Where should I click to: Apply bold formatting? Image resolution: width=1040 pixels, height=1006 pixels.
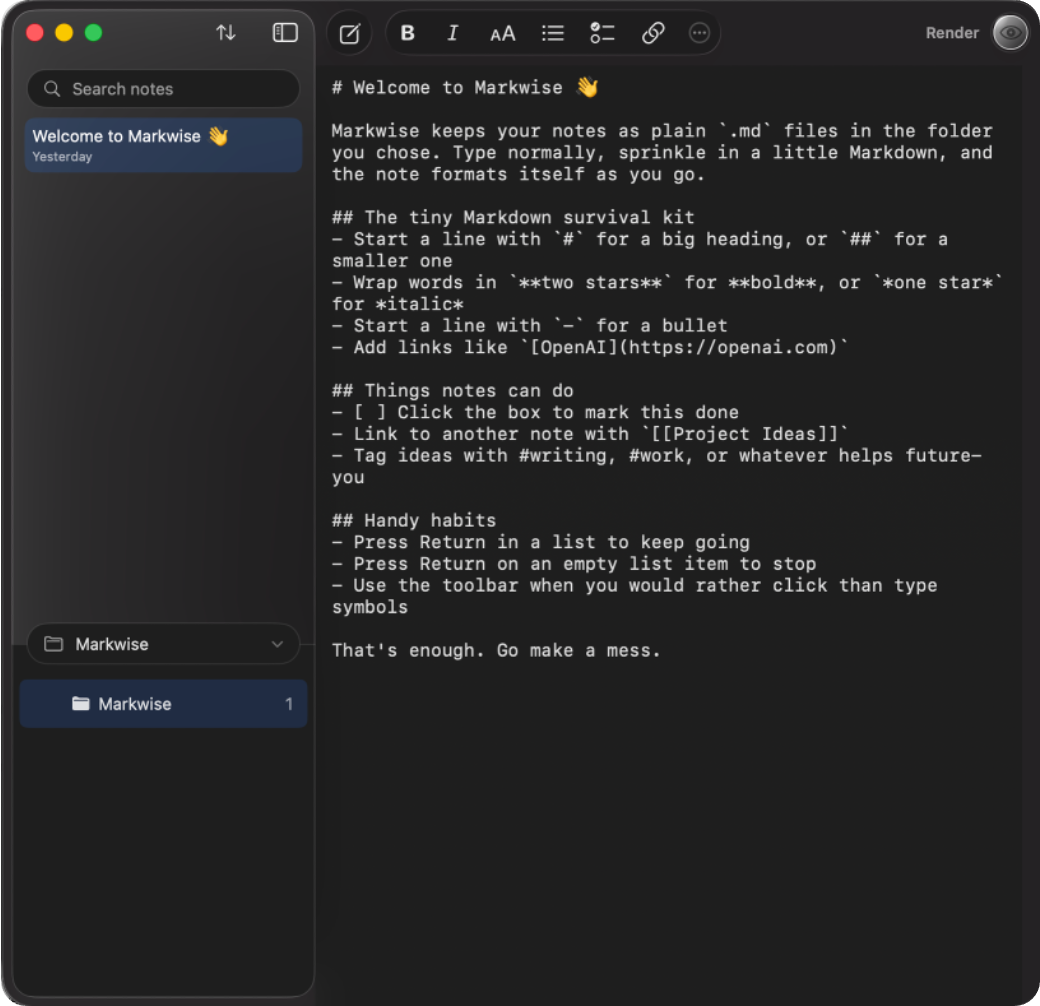tap(407, 33)
